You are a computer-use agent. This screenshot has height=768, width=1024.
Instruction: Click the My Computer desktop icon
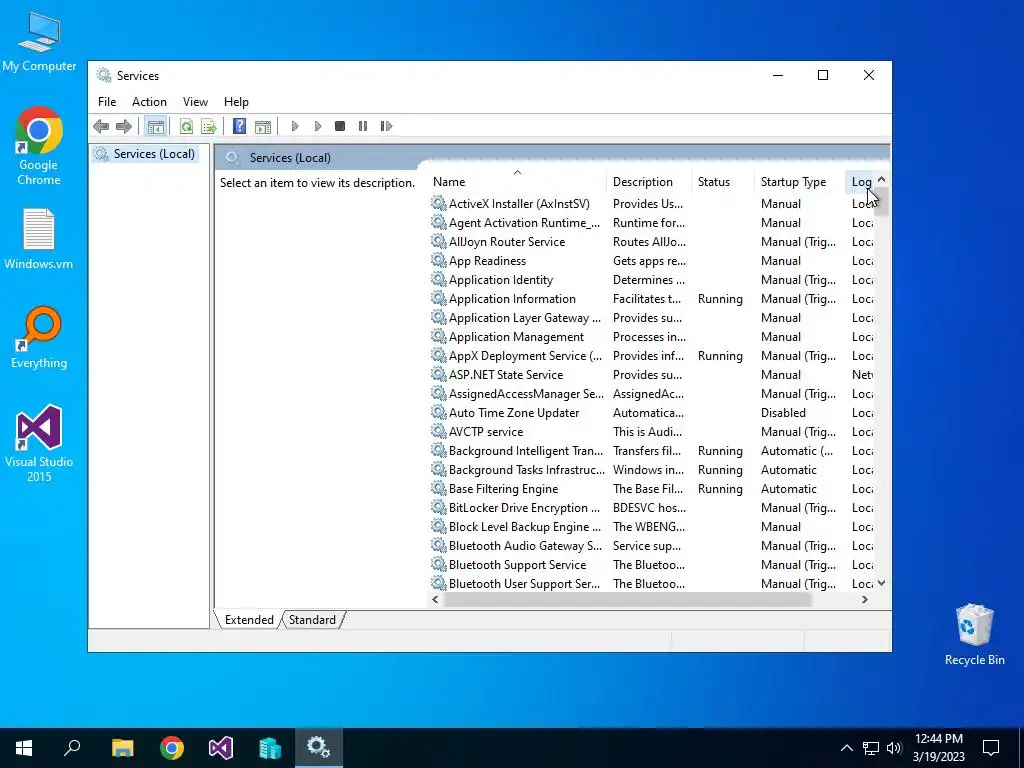click(39, 41)
